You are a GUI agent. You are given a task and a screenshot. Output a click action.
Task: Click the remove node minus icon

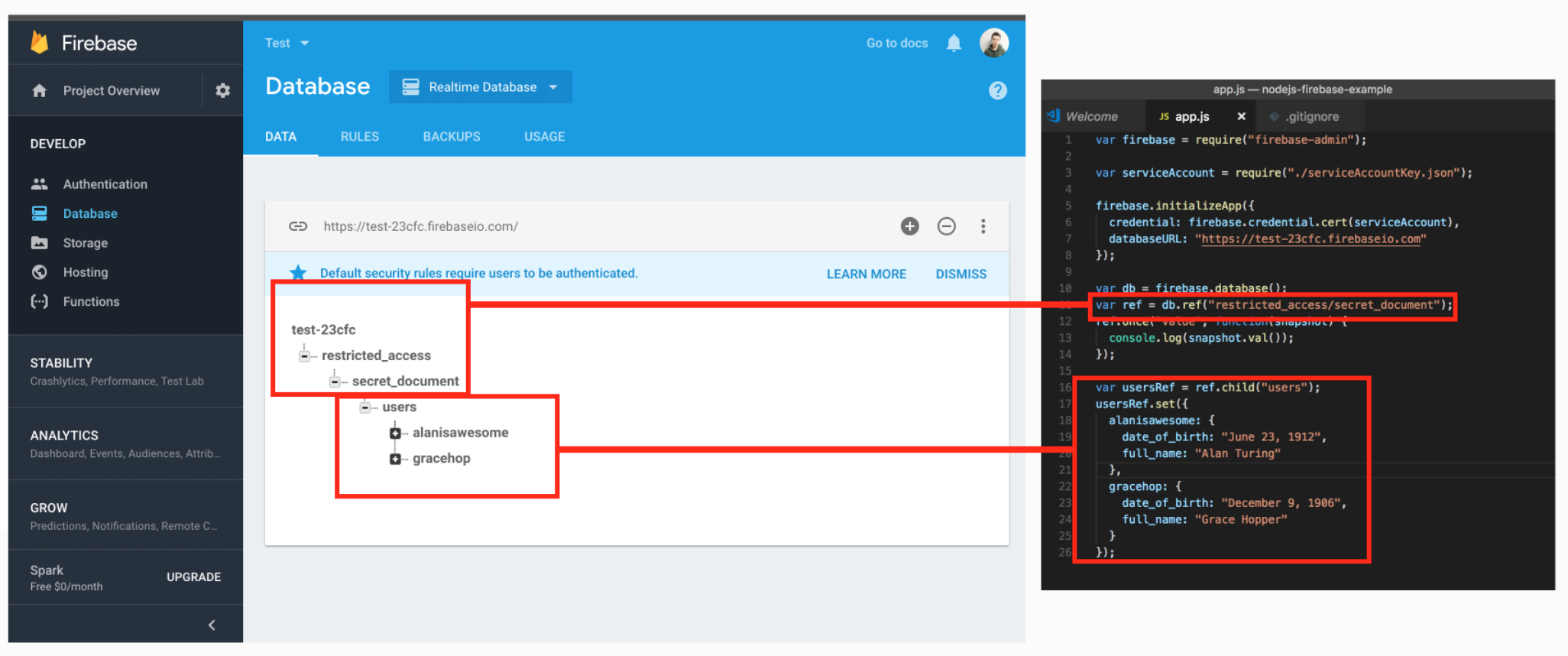[946, 226]
